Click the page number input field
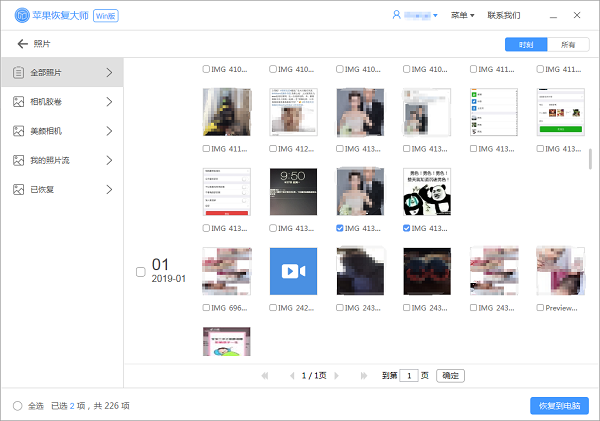 tap(409, 375)
